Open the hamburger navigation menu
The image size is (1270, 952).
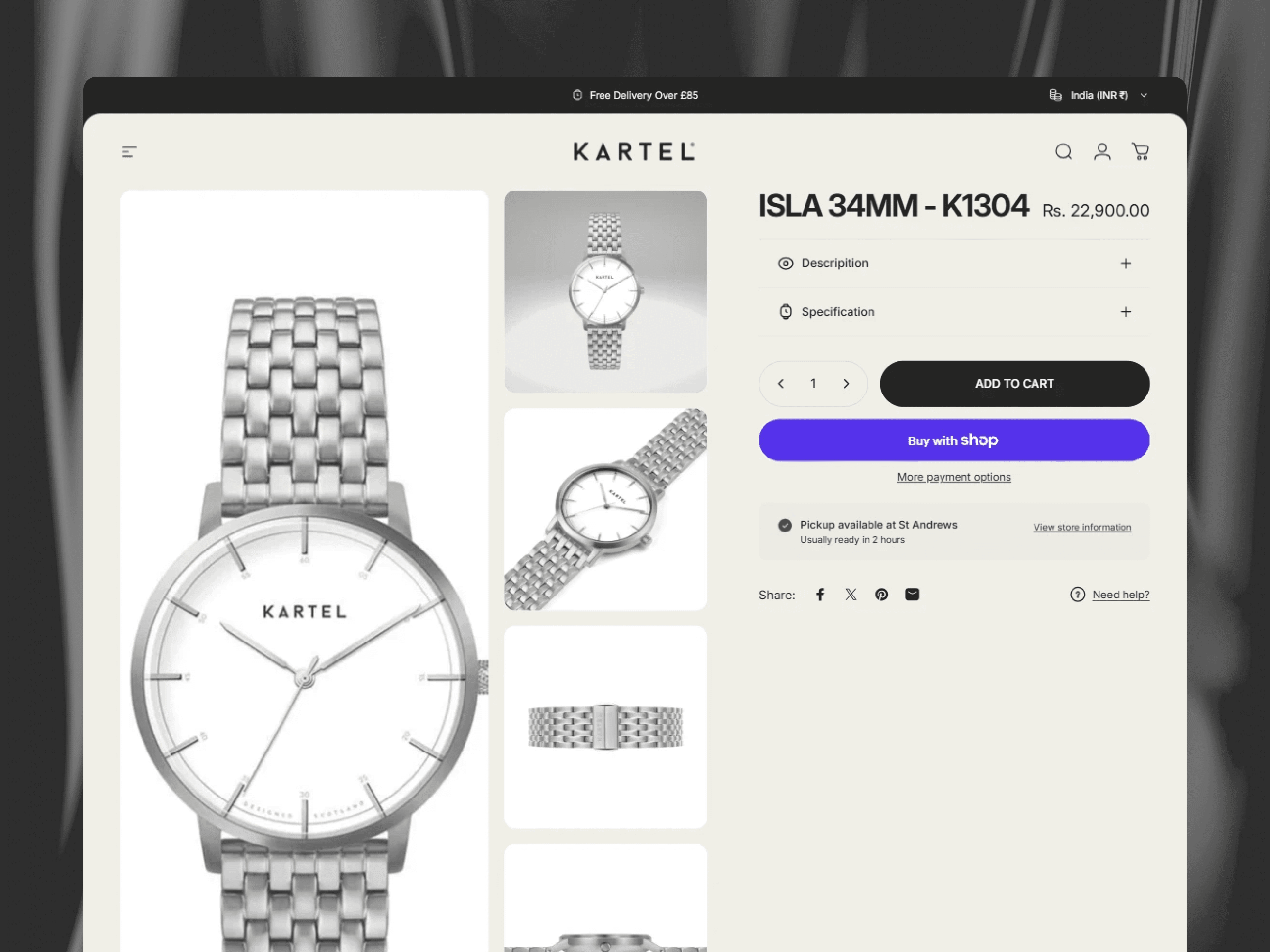pyautogui.click(x=129, y=152)
